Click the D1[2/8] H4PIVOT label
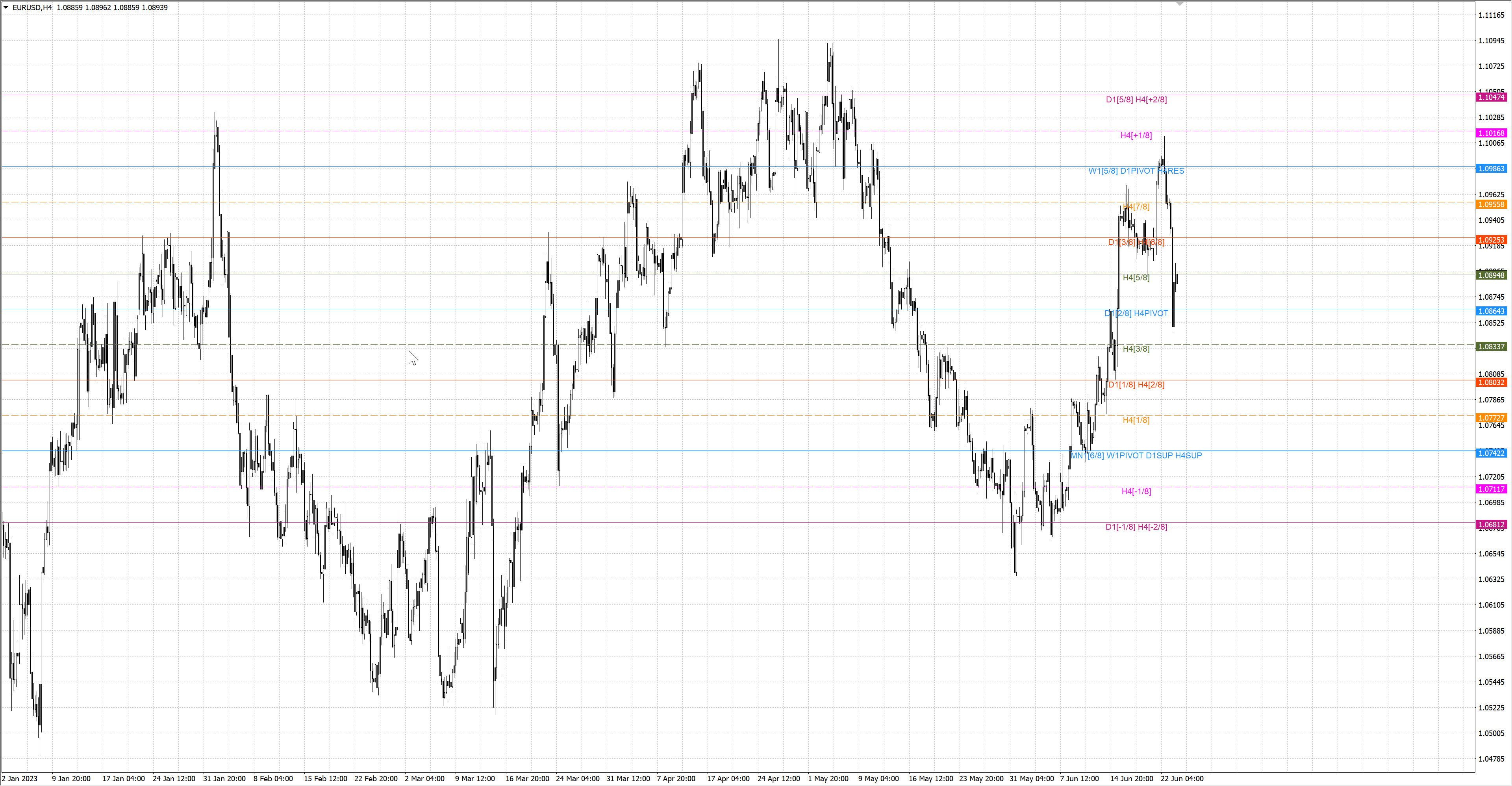The height and width of the screenshot is (786, 1512). pyautogui.click(x=1136, y=313)
